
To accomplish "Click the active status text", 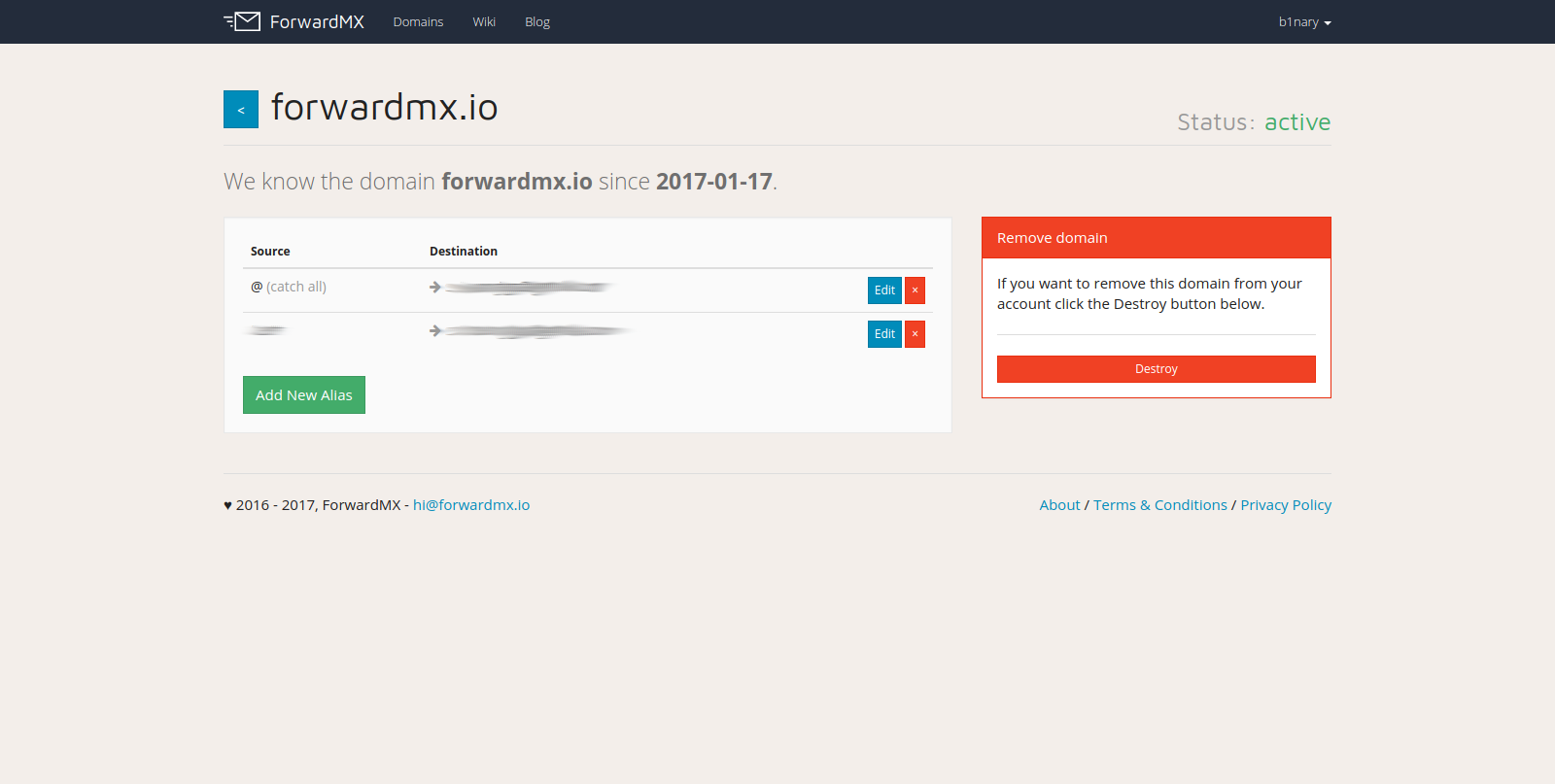I will pos(1297,122).
